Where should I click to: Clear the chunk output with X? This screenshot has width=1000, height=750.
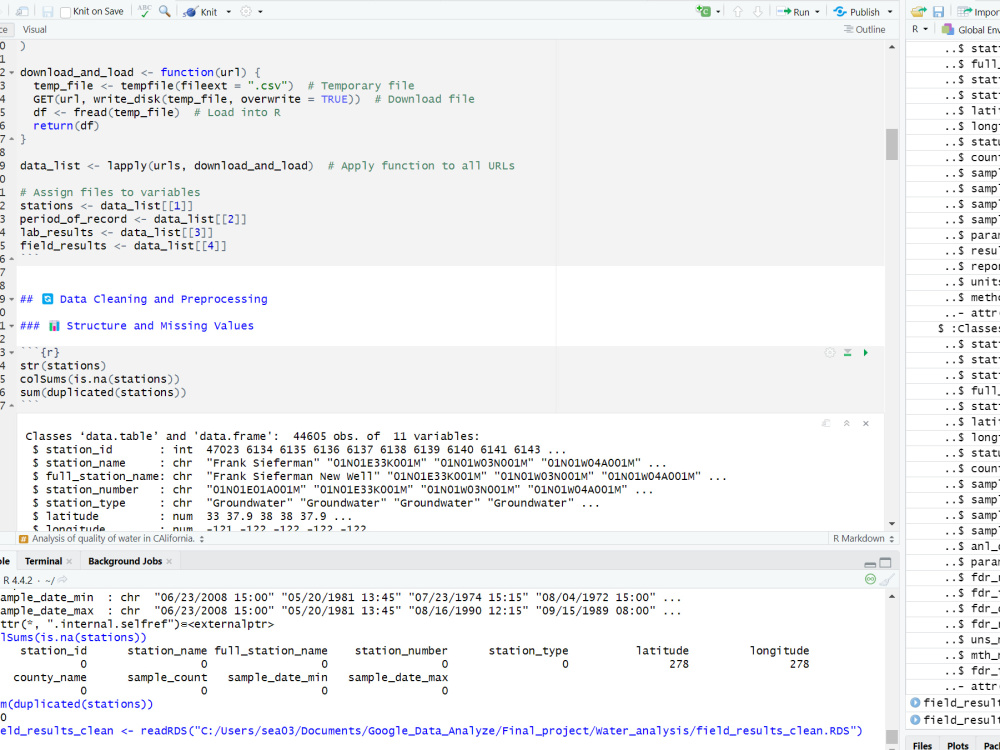865,423
